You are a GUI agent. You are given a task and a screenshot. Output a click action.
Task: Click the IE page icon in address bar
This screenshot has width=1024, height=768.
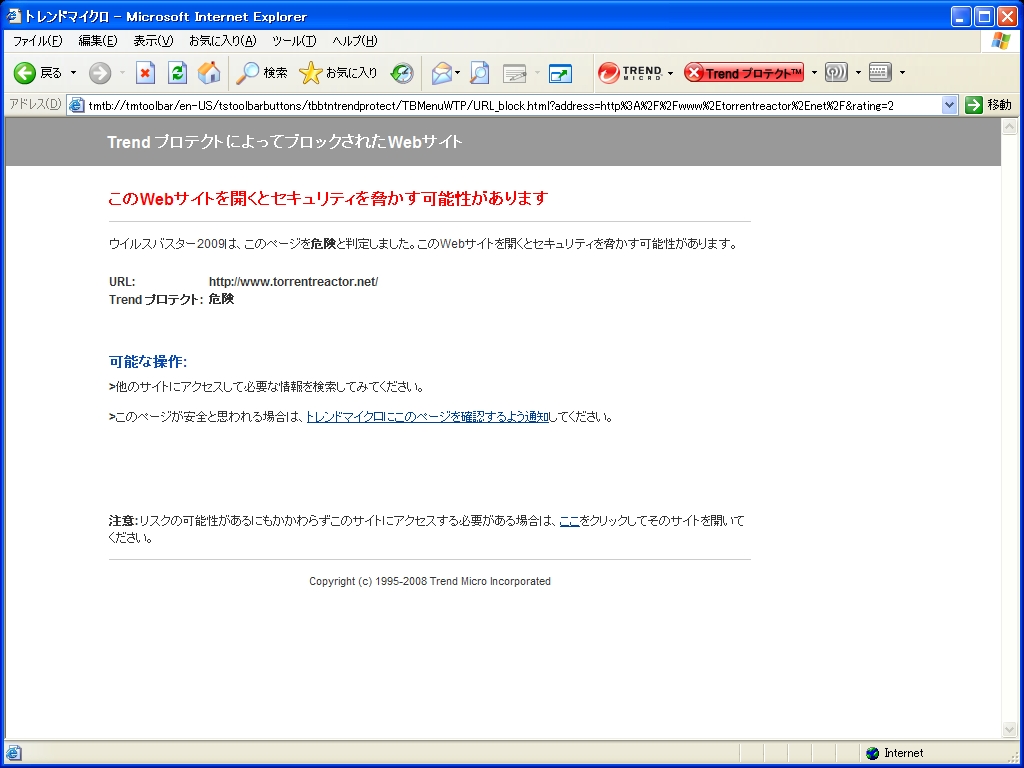click(77, 105)
